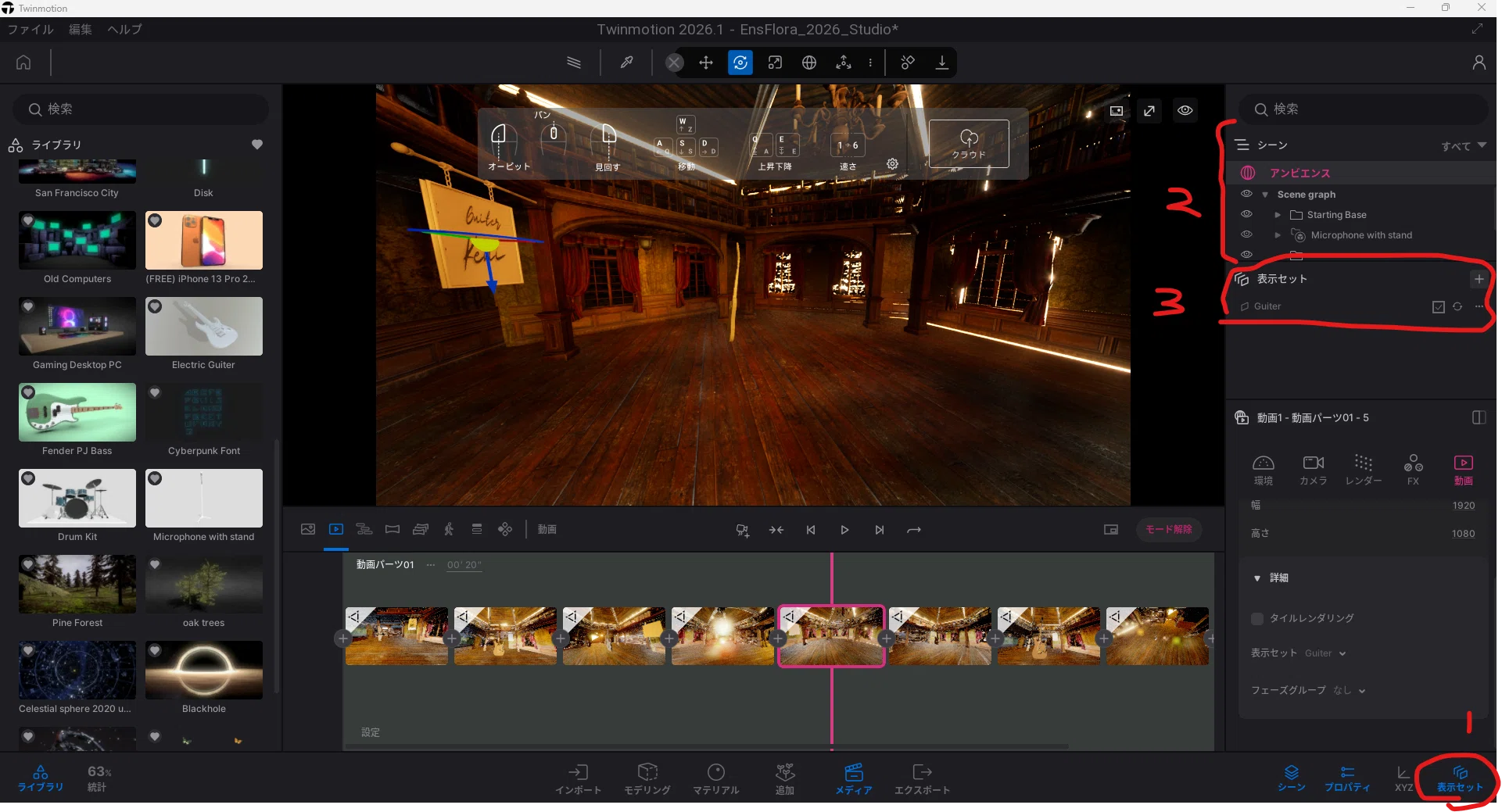This screenshot has width=1502, height=812.
Task: Switch to the カメラ settings tab
Action: coord(1314,470)
